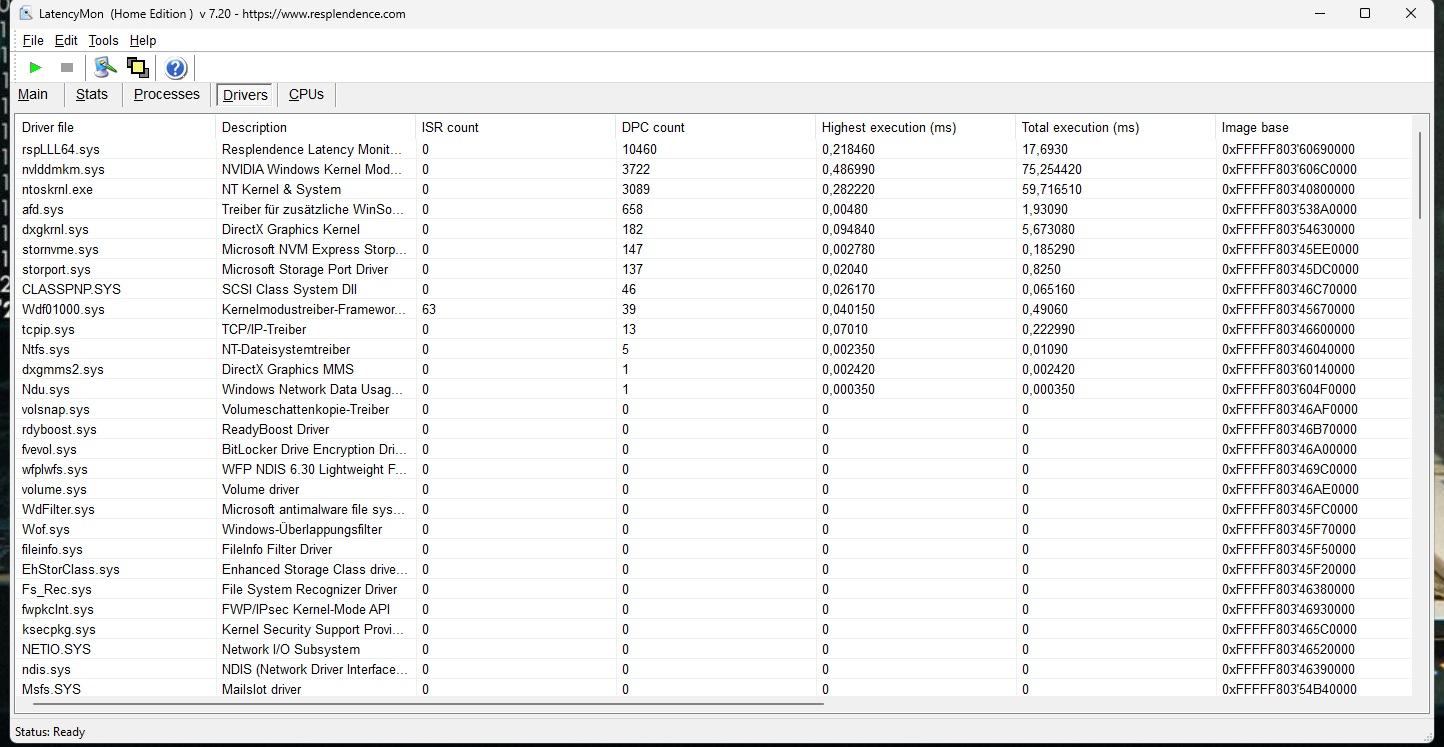This screenshot has width=1444, height=747.
Task: Select the afd.sys driver row
Action: coord(714,209)
